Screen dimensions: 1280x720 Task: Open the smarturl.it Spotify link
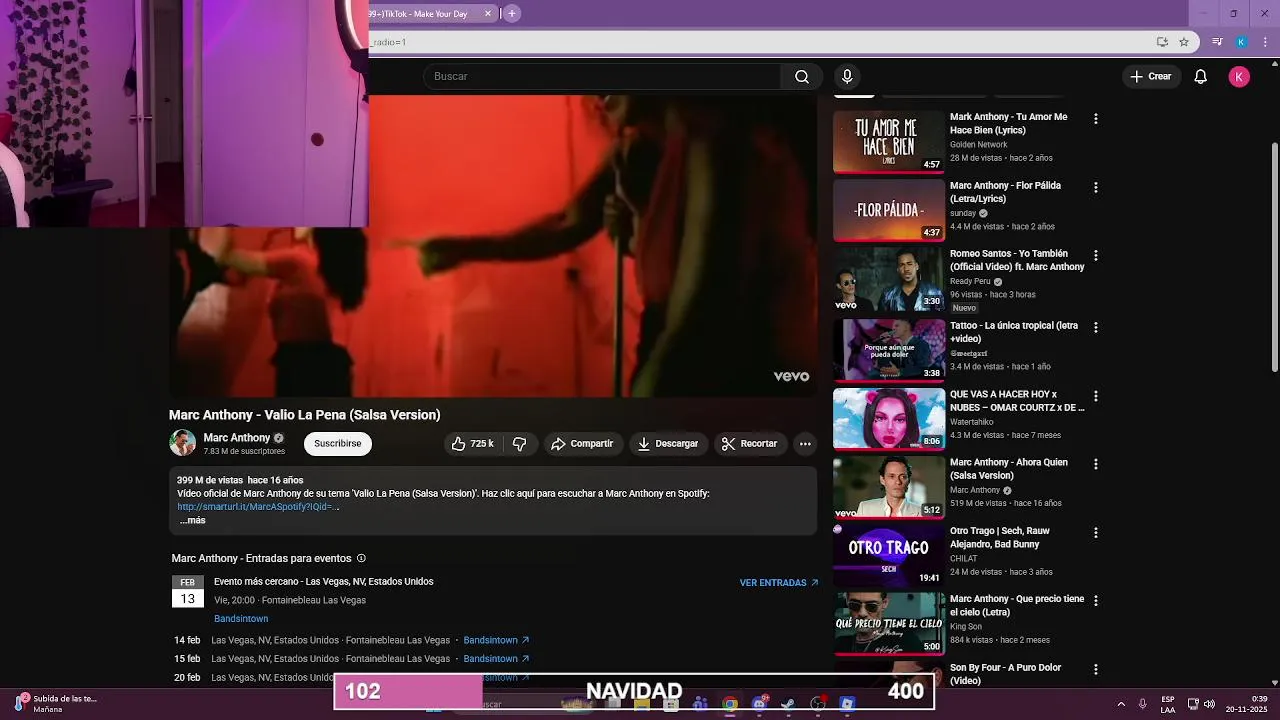pos(258,507)
